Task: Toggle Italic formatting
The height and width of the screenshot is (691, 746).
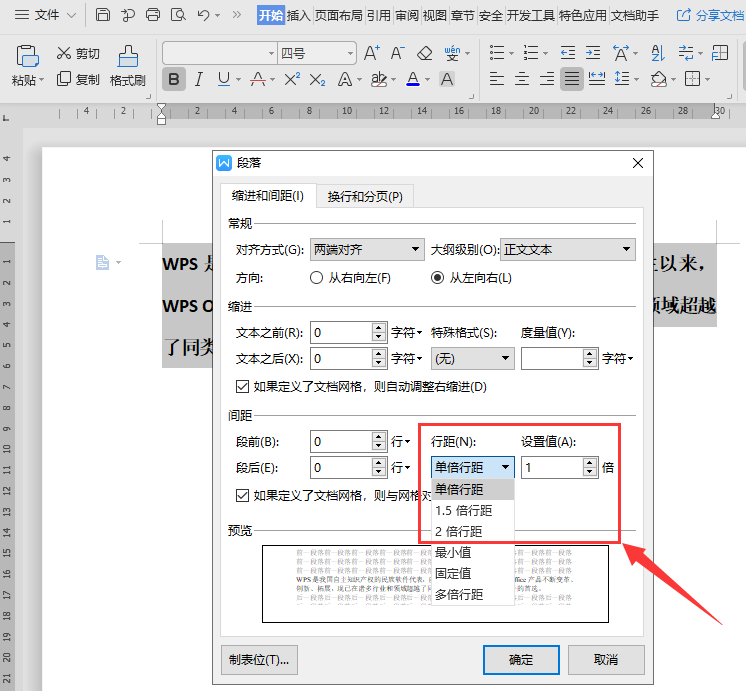Action: 199,79
